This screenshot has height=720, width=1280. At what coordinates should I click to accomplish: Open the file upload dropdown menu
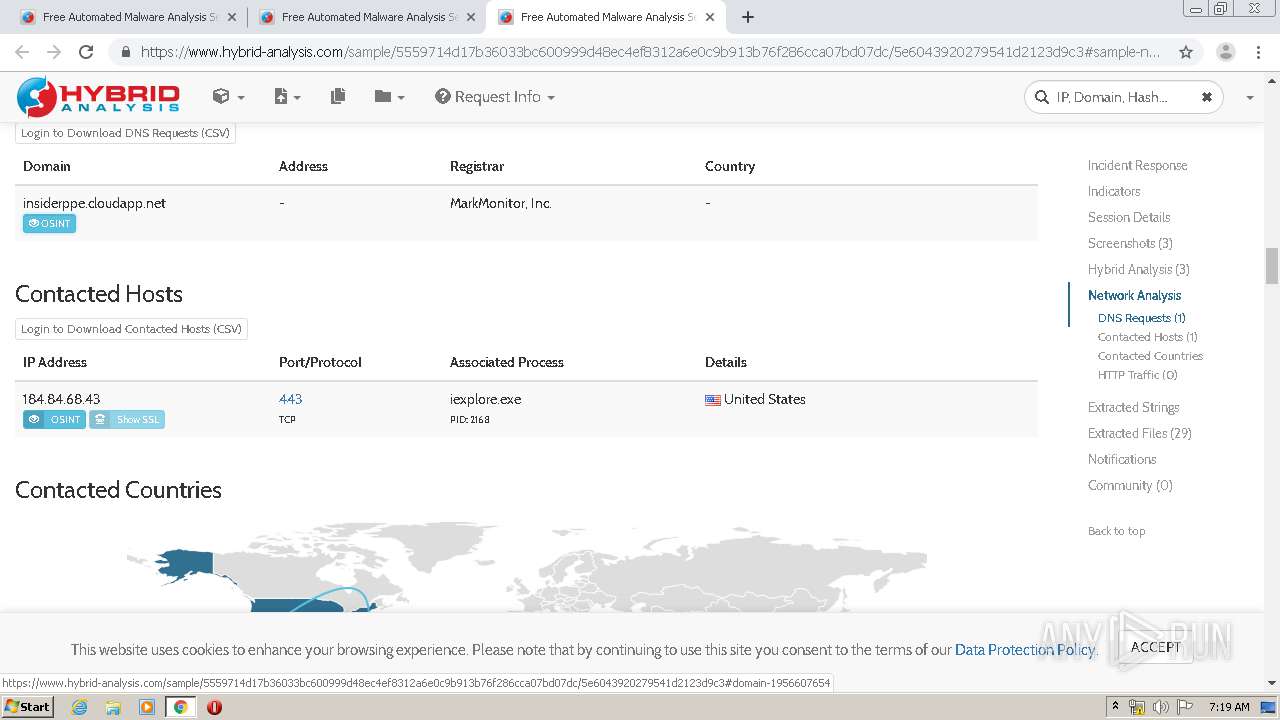coord(287,97)
